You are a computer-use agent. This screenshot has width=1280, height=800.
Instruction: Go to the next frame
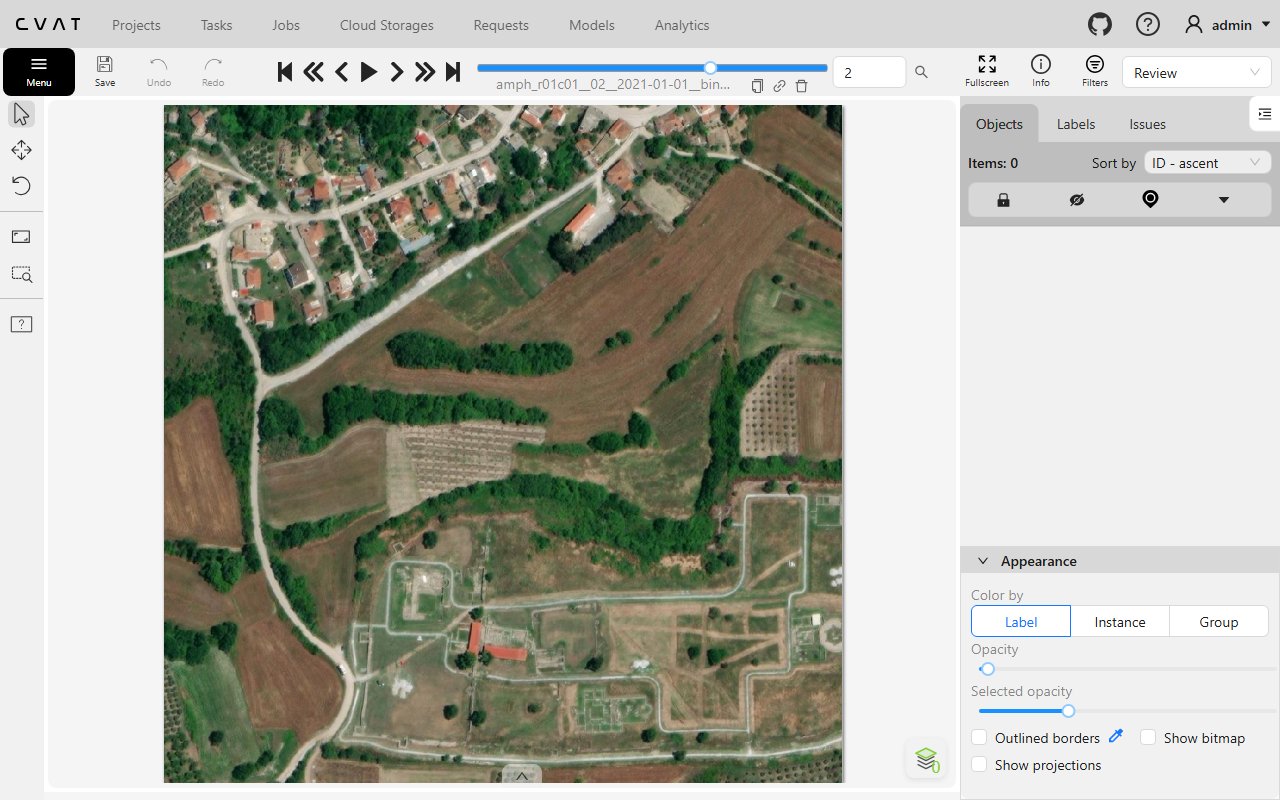(x=397, y=72)
